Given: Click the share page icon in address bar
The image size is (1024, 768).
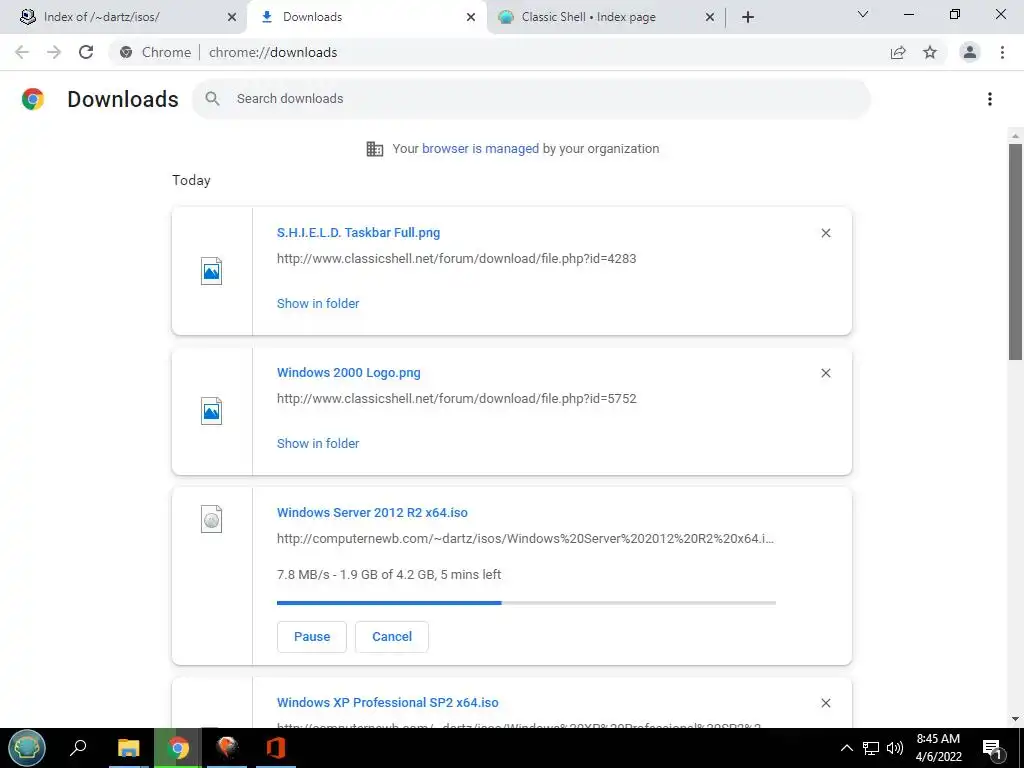Looking at the screenshot, I should [898, 52].
